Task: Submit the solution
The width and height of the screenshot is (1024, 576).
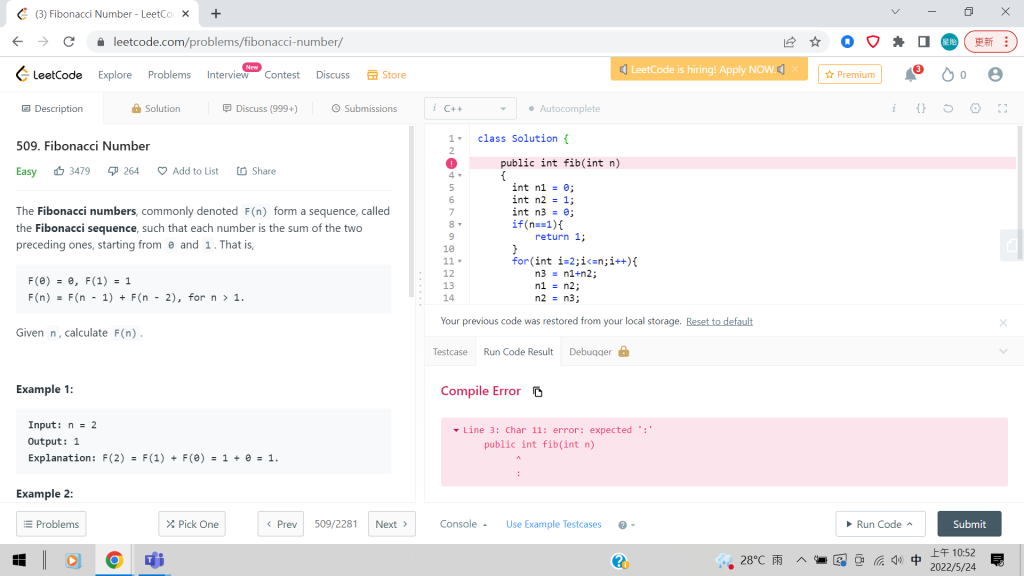Action: click(x=969, y=524)
